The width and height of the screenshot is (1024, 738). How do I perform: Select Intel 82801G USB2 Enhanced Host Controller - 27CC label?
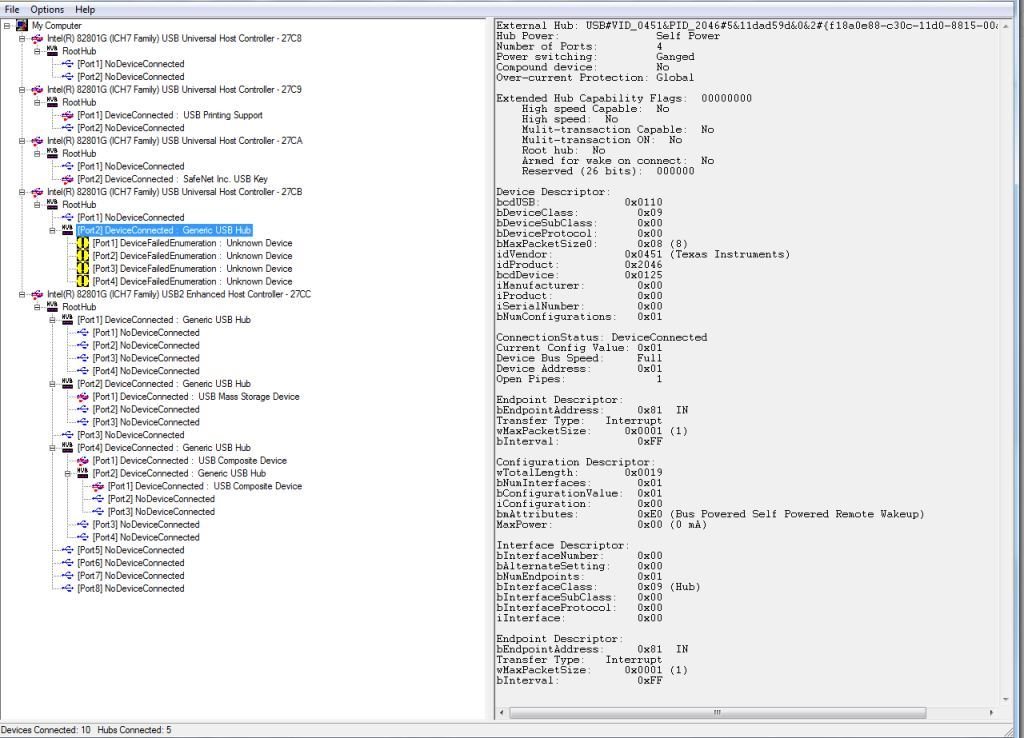179,295
